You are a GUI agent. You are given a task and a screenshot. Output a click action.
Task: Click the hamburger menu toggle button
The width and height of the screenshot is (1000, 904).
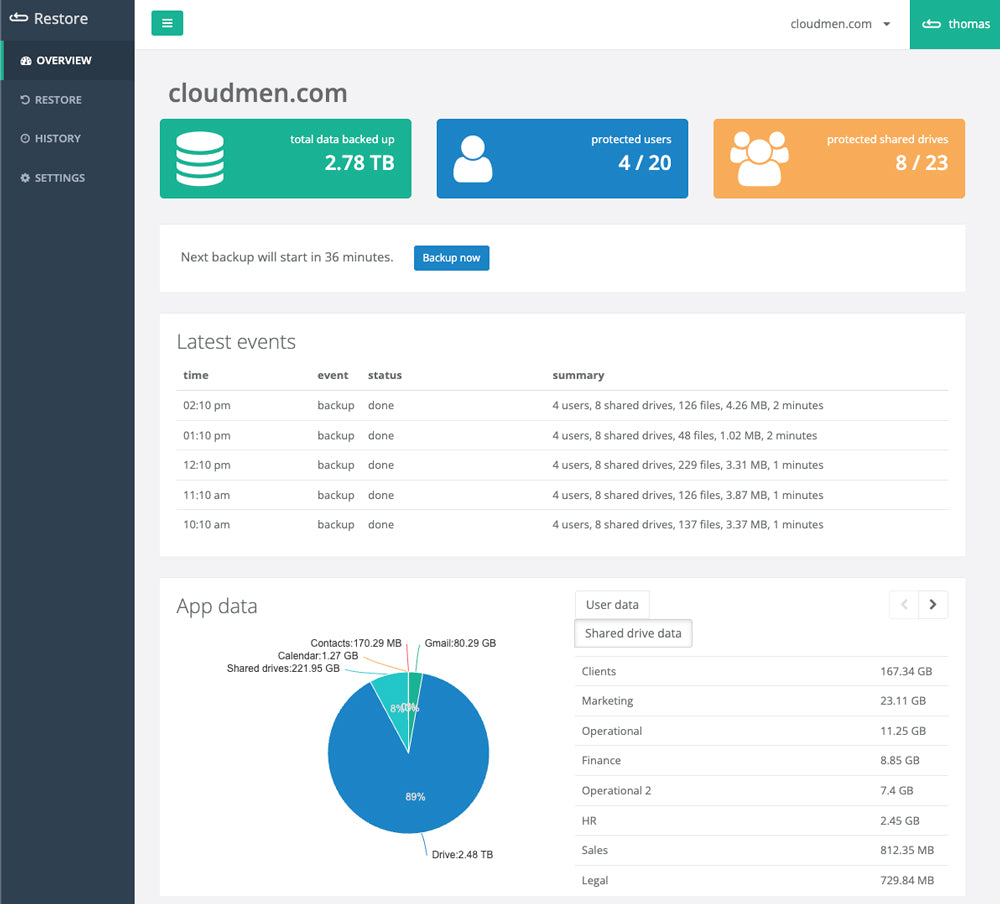pos(167,23)
